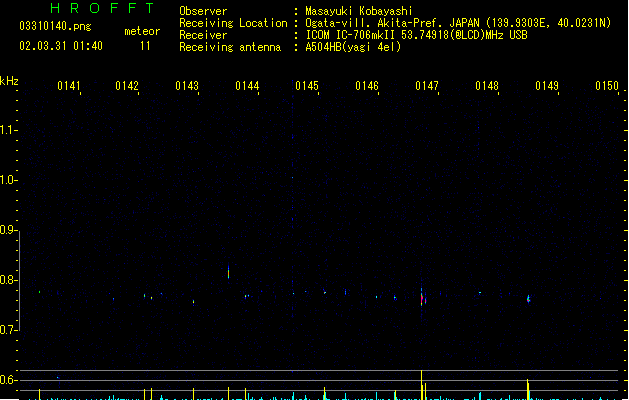629x400 pixels.
Task: Click time marker 0143
Action: (x=187, y=86)
